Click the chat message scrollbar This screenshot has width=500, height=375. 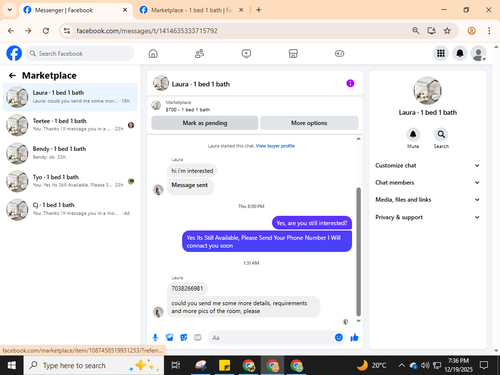click(x=359, y=252)
